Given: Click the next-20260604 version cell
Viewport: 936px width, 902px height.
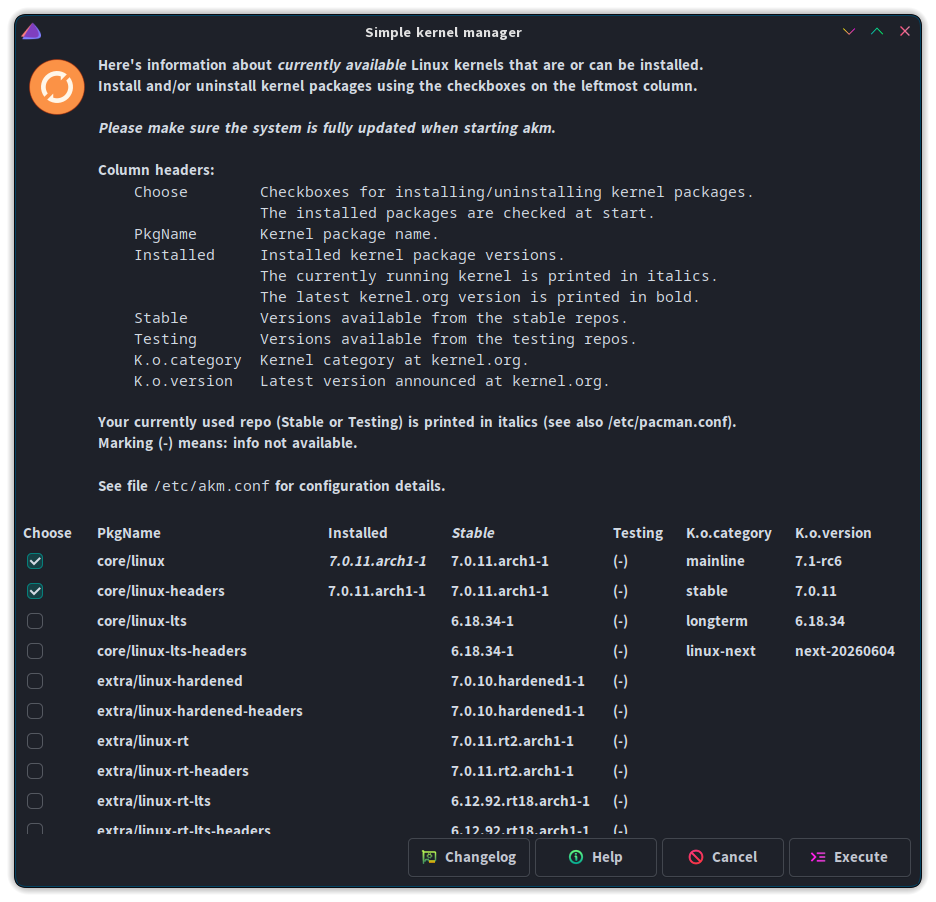Looking at the screenshot, I should tap(845, 651).
